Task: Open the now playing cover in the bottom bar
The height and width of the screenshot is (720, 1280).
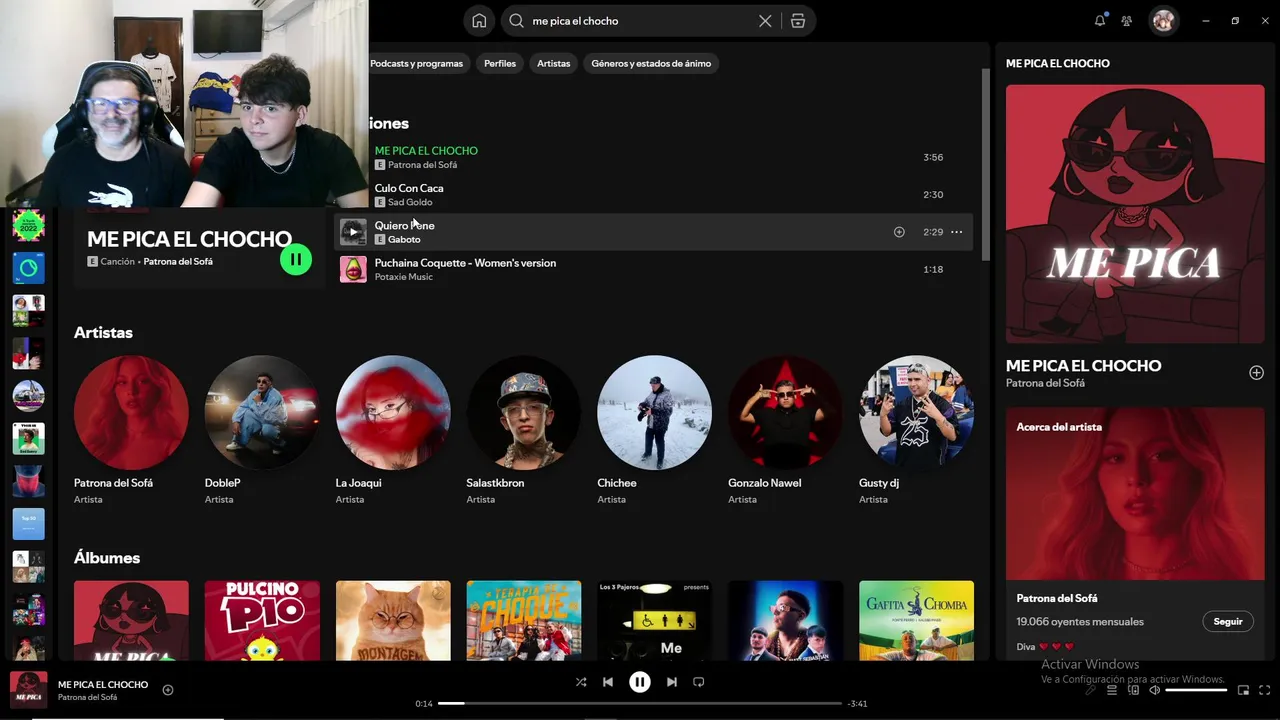Action: click(x=28, y=690)
